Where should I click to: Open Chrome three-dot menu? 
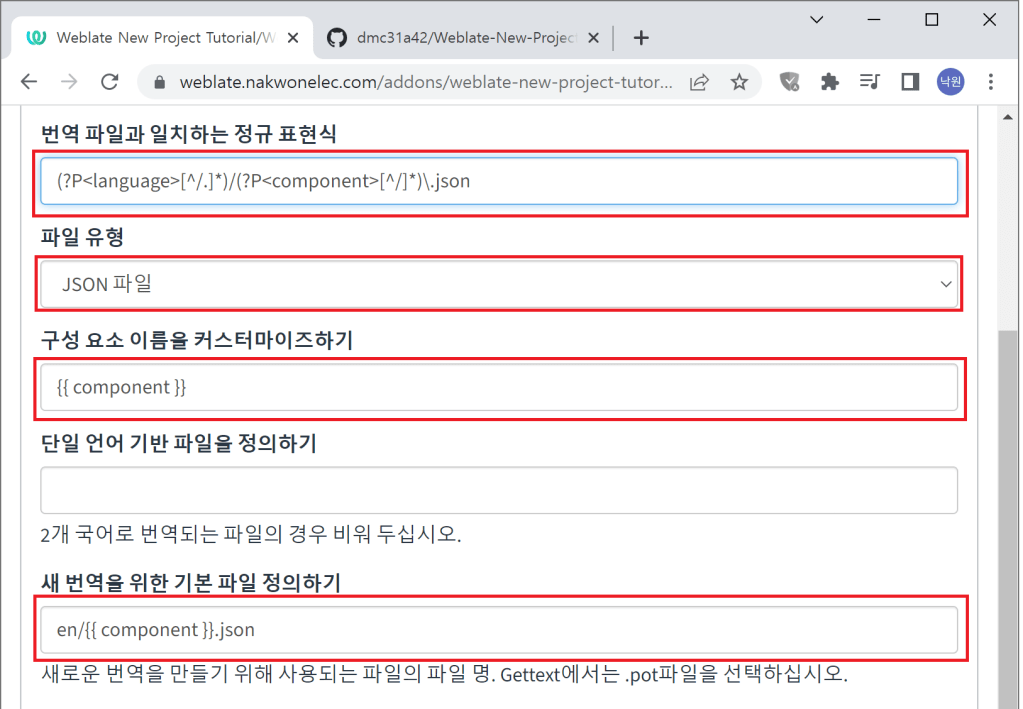pos(991,82)
